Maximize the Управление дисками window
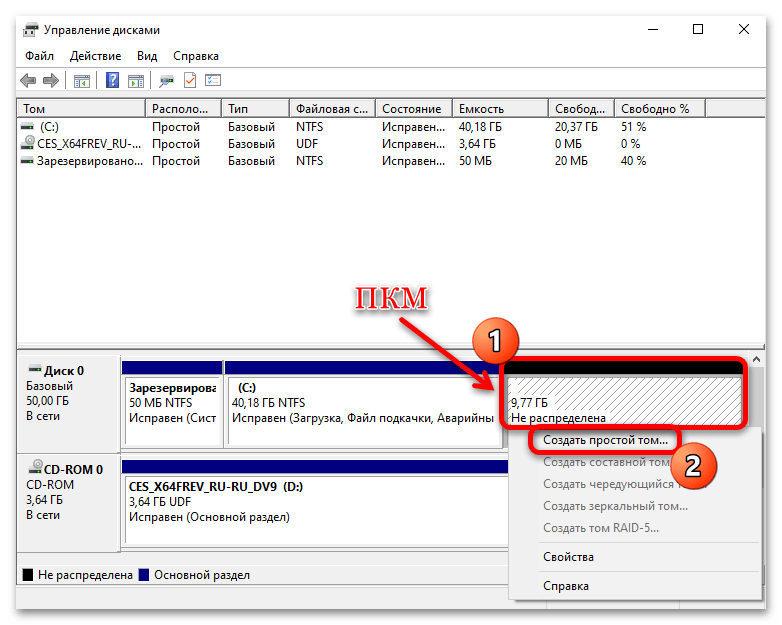 click(x=698, y=29)
